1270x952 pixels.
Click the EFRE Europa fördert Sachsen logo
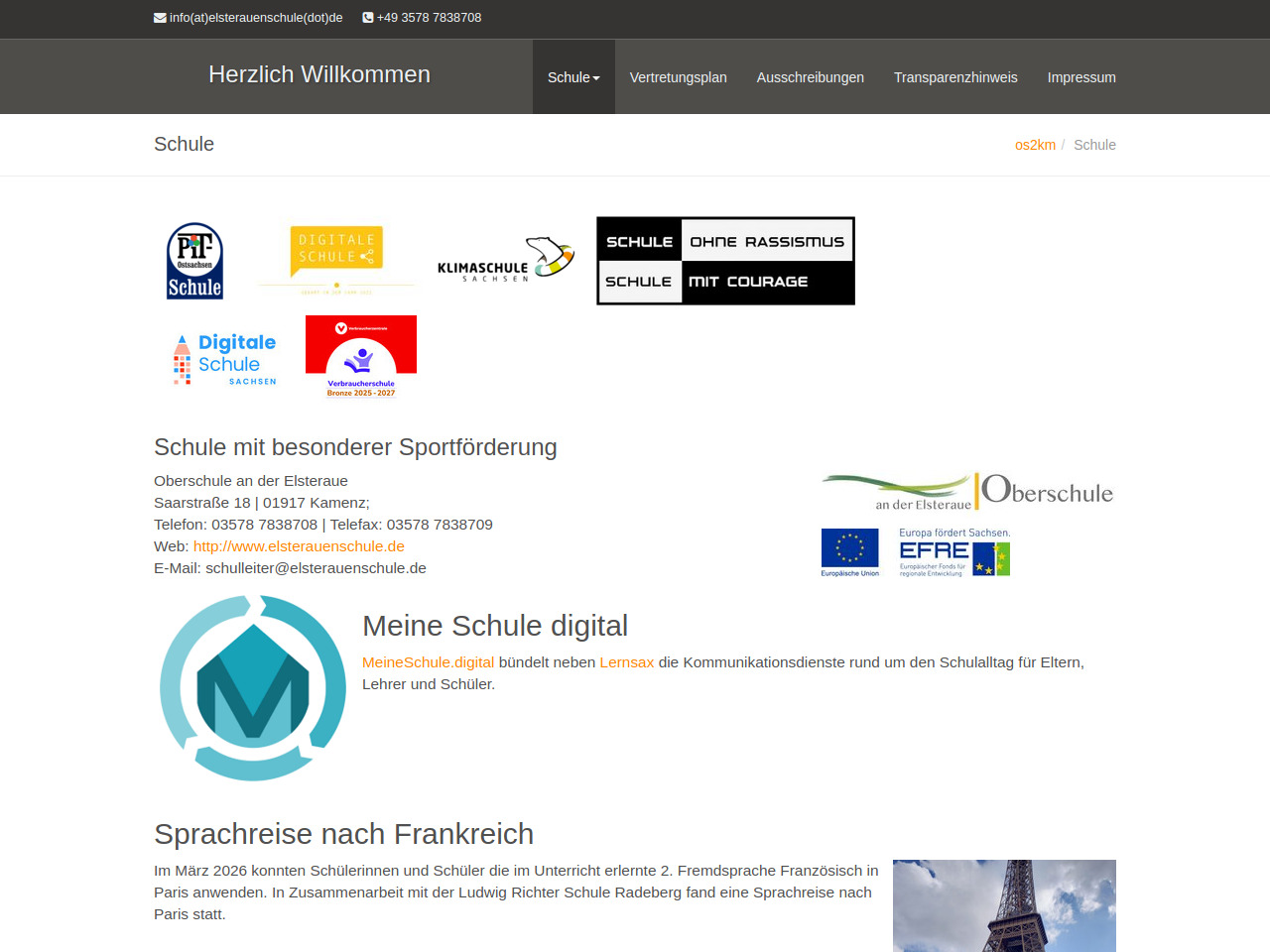pyautogui.click(x=954, y=552)
